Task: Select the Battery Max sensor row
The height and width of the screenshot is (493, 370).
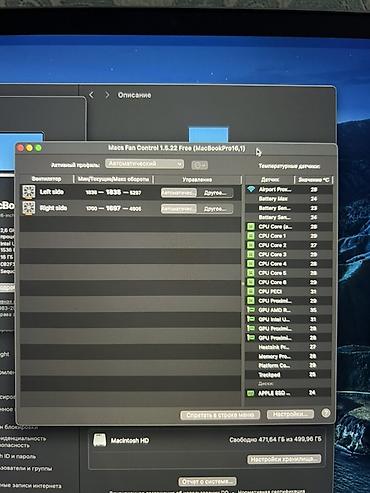Action: pyautogui.click(x=289, y=199)
